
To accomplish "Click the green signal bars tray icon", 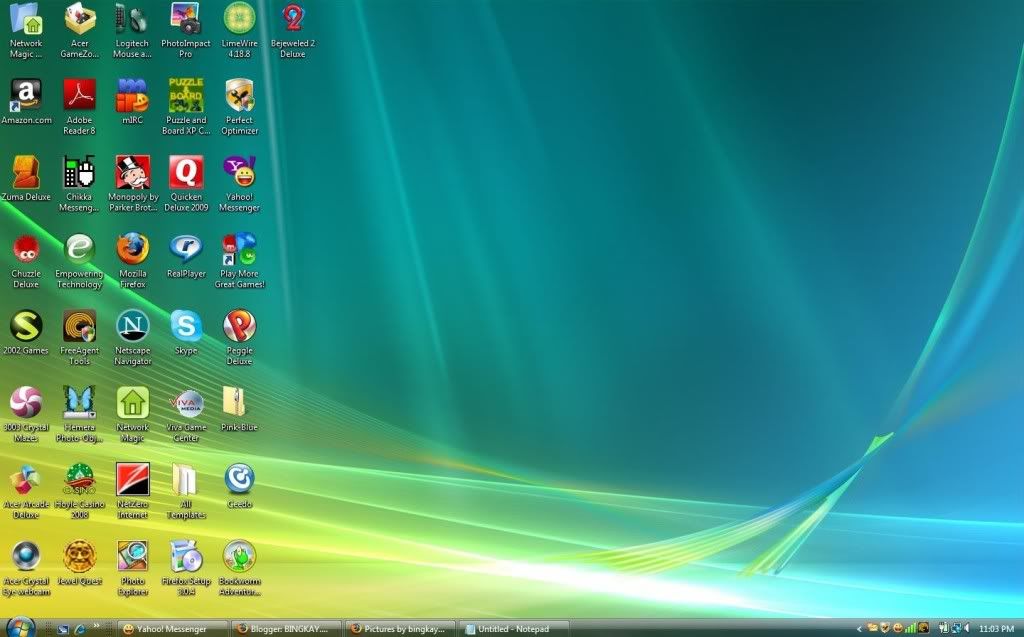I will [x=910, y=629].
